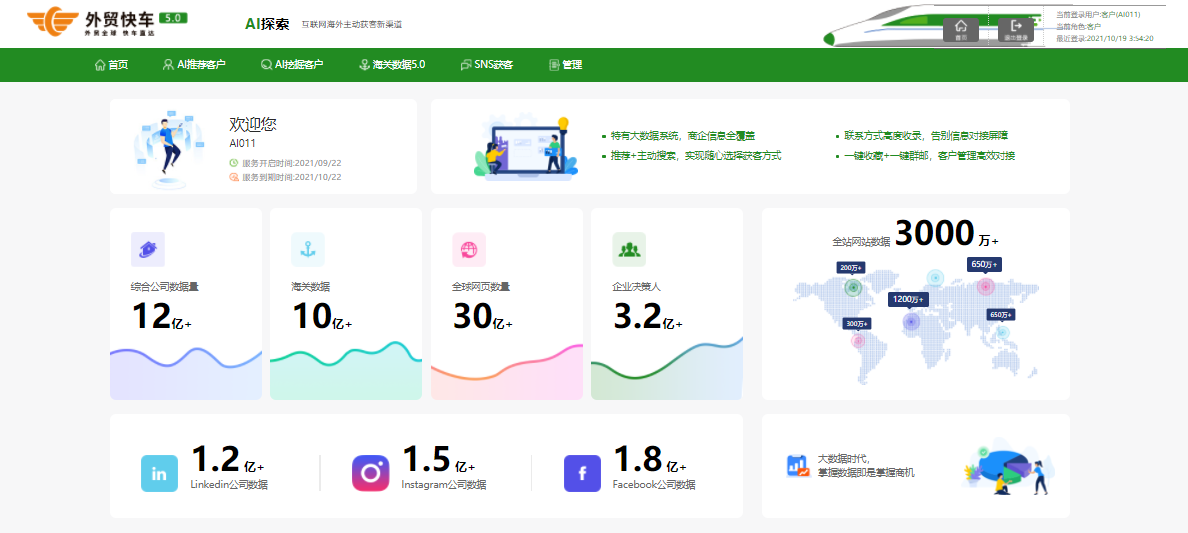Go to 海关数据5.0 in navigation bar
The image size is (1188, 533).
[392, 65]
